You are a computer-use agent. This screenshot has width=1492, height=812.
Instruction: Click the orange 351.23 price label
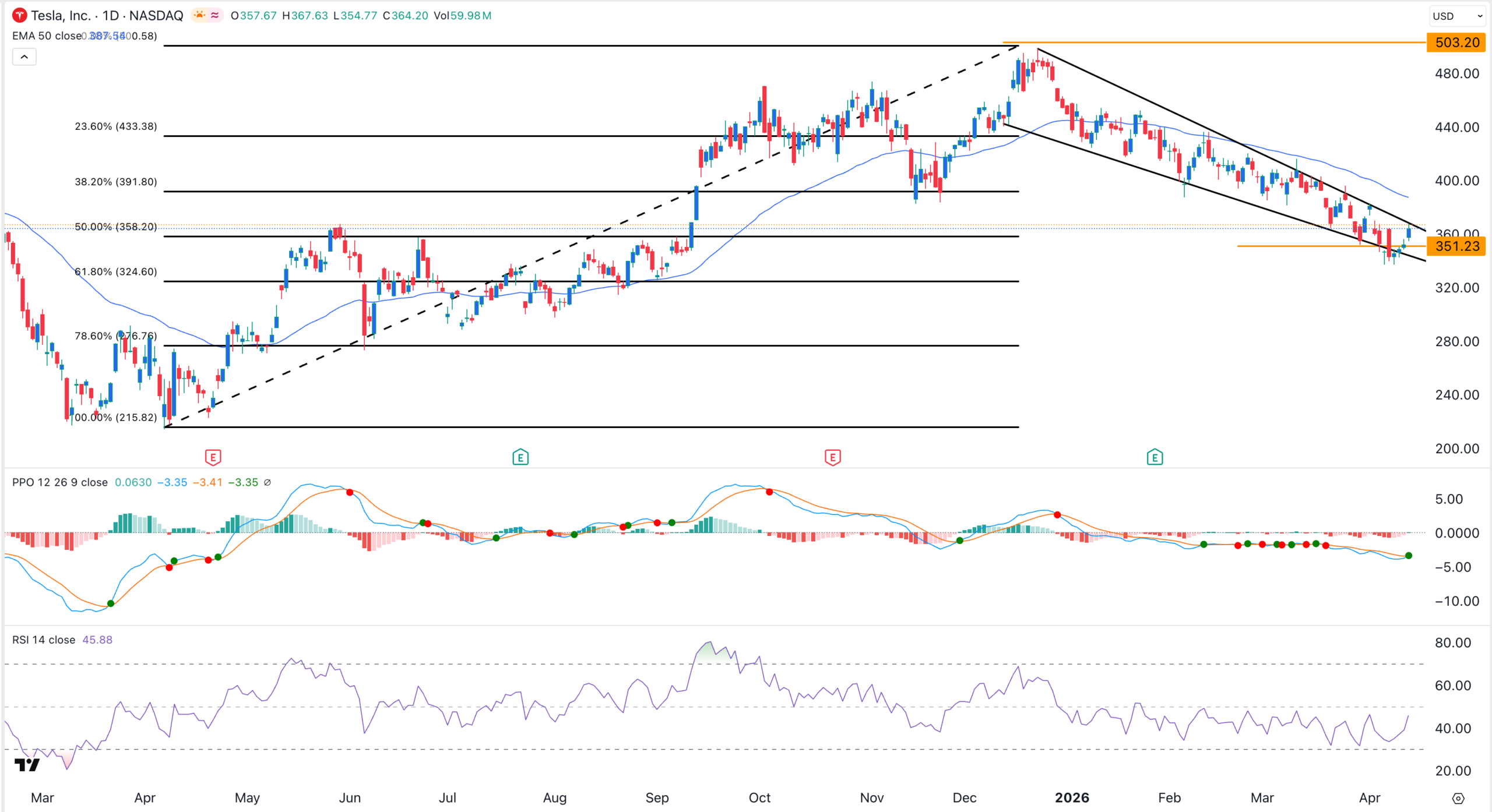coord(1456,246)
